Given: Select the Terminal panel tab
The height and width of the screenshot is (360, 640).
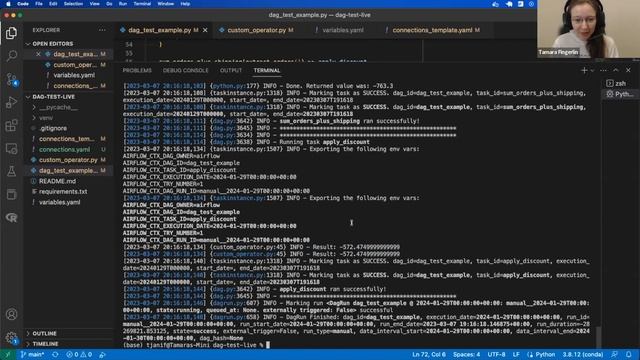Looking at the screenshot, I should (x=267, y=71).
